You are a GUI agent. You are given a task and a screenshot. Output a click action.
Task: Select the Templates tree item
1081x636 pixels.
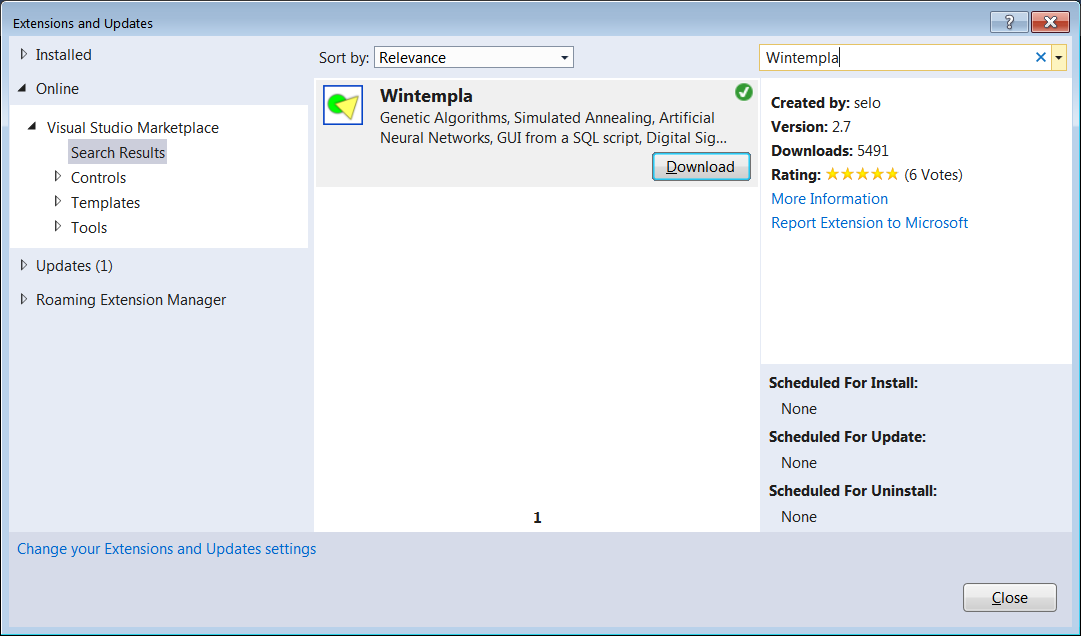tap(105, 203)
